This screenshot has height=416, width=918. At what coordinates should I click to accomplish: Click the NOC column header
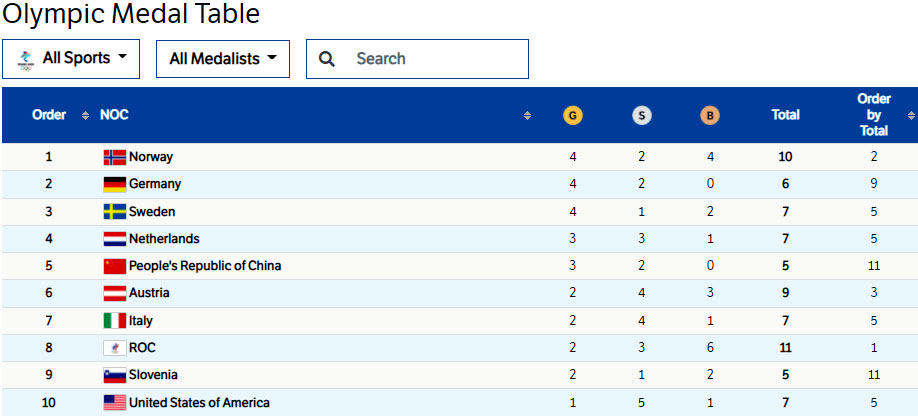coord(114,115)
